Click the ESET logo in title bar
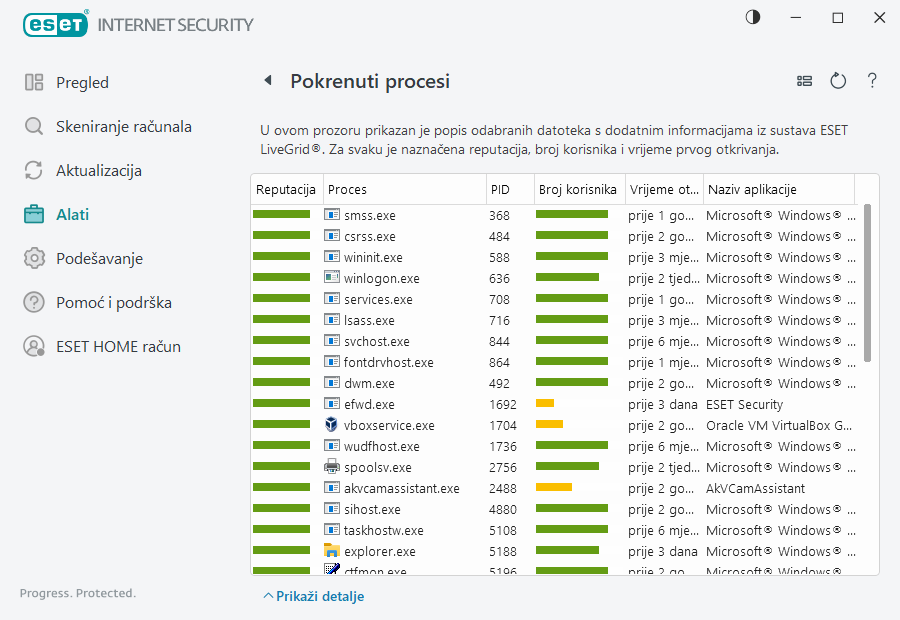900x620 pixels. click(56, 23)
